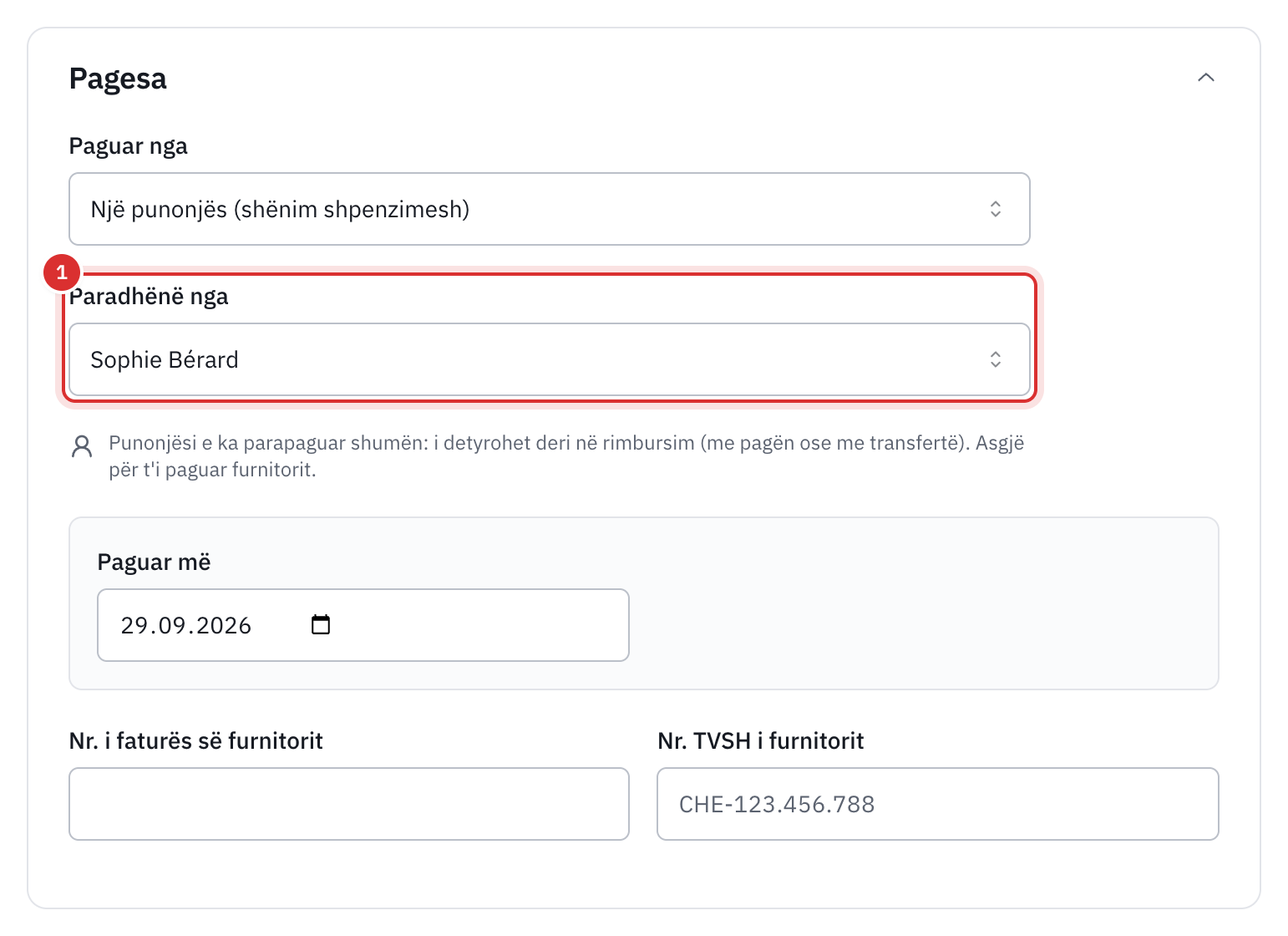1288x936 pixels.
Task: Select the year 2026 in the date field
Action: click(224, 625)
